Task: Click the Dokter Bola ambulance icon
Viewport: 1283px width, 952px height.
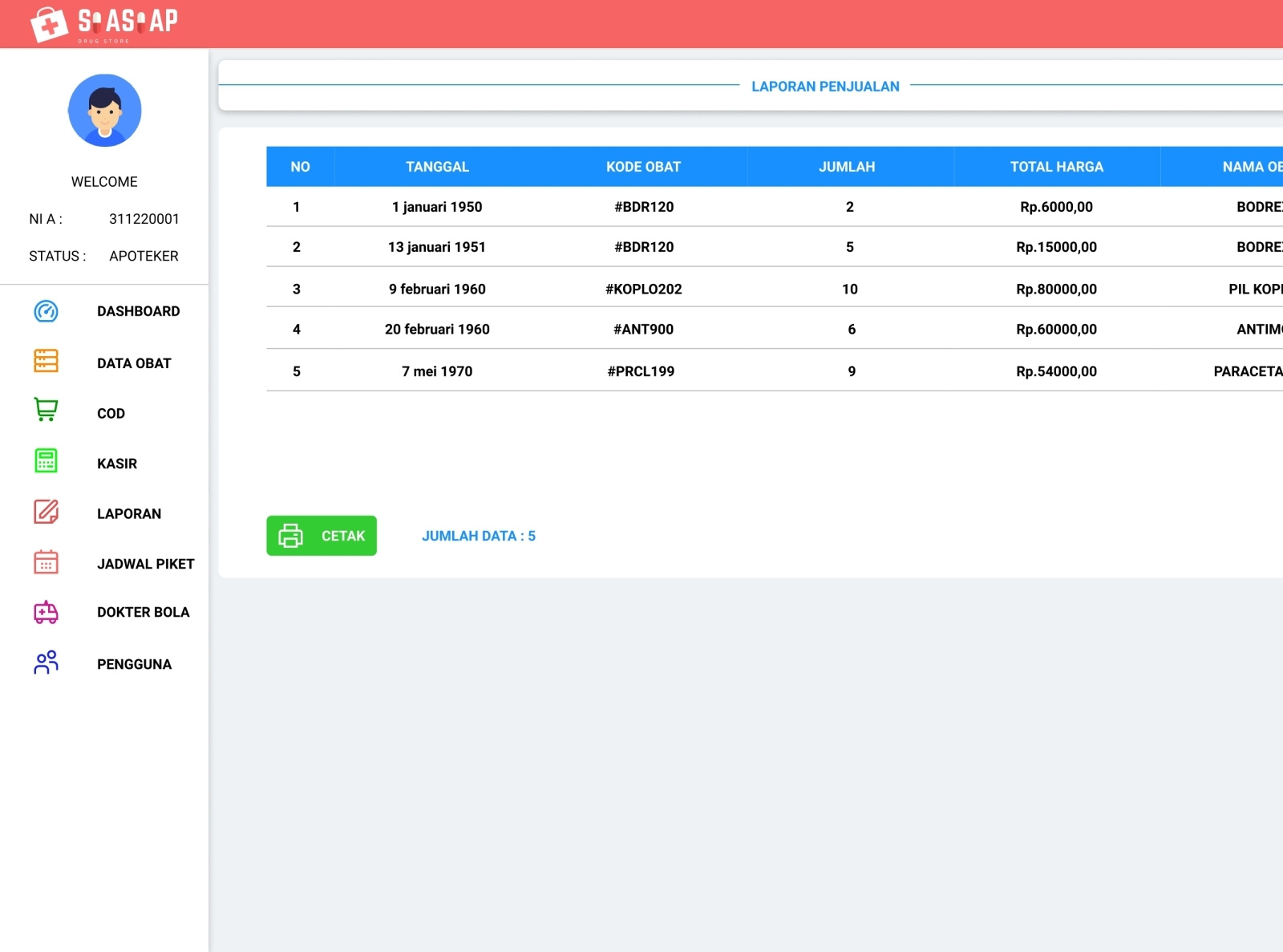Action: click(x=46, y=613)
